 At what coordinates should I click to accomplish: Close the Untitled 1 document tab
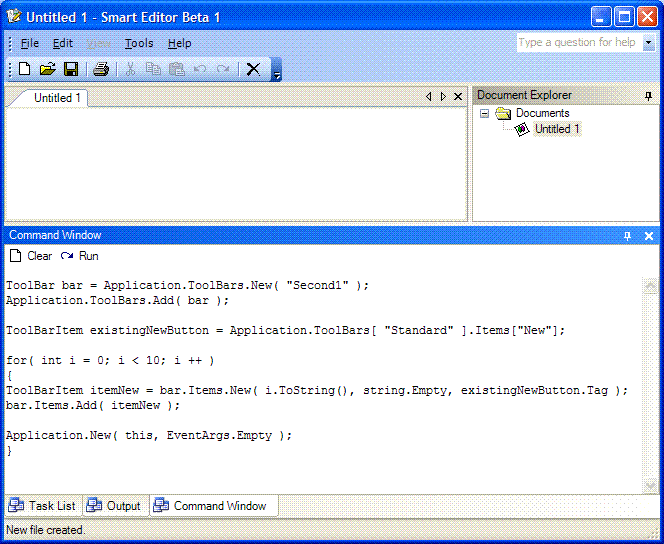click(x=458, y=97)
